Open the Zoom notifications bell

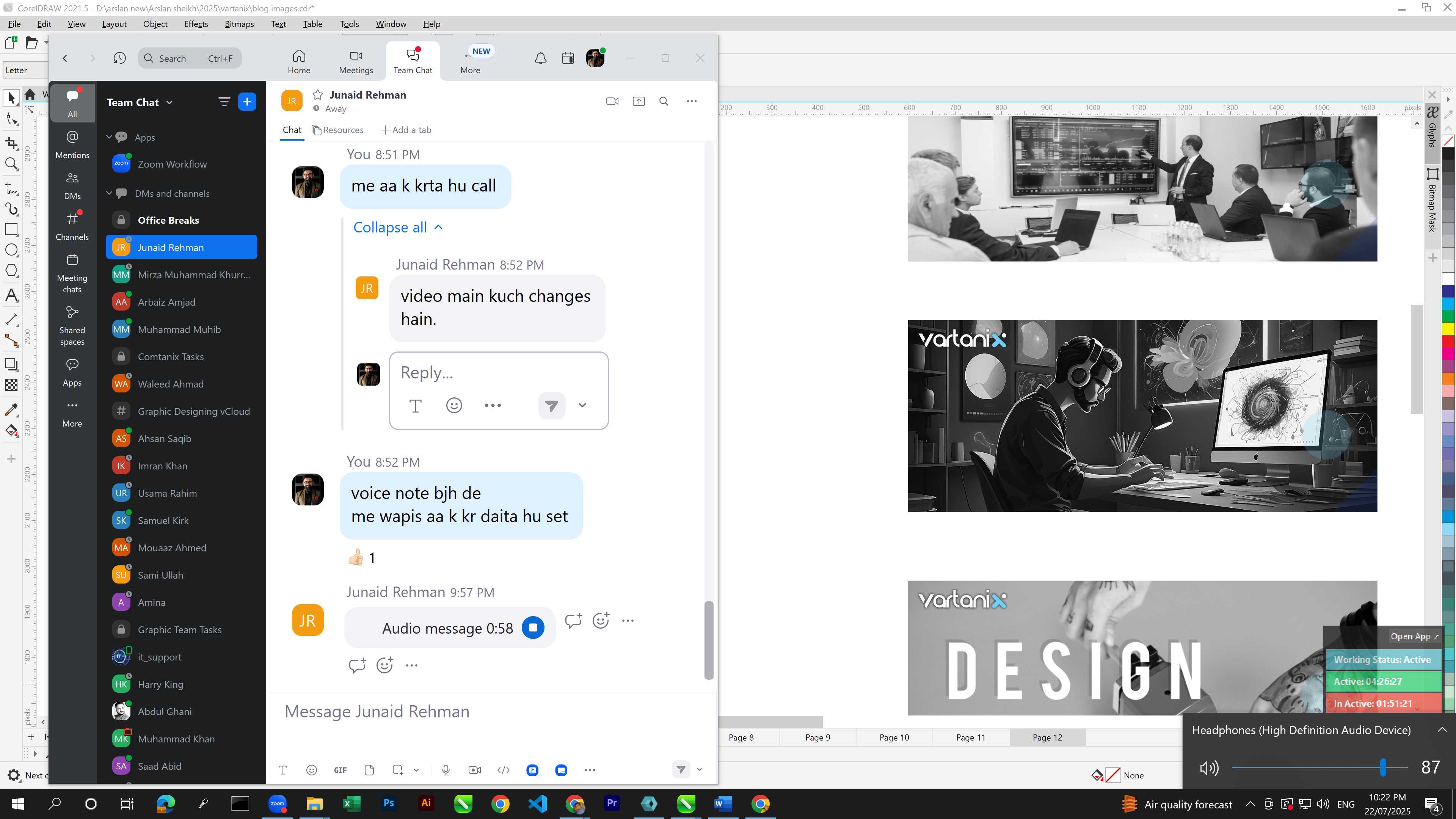point(540,58)
